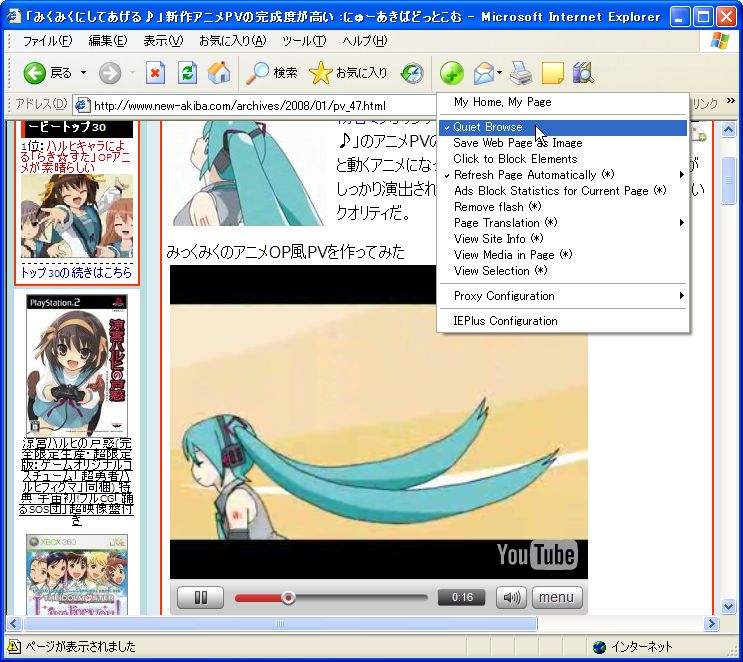
Task: Choose Save Web Page as Image
Action: 562,143
